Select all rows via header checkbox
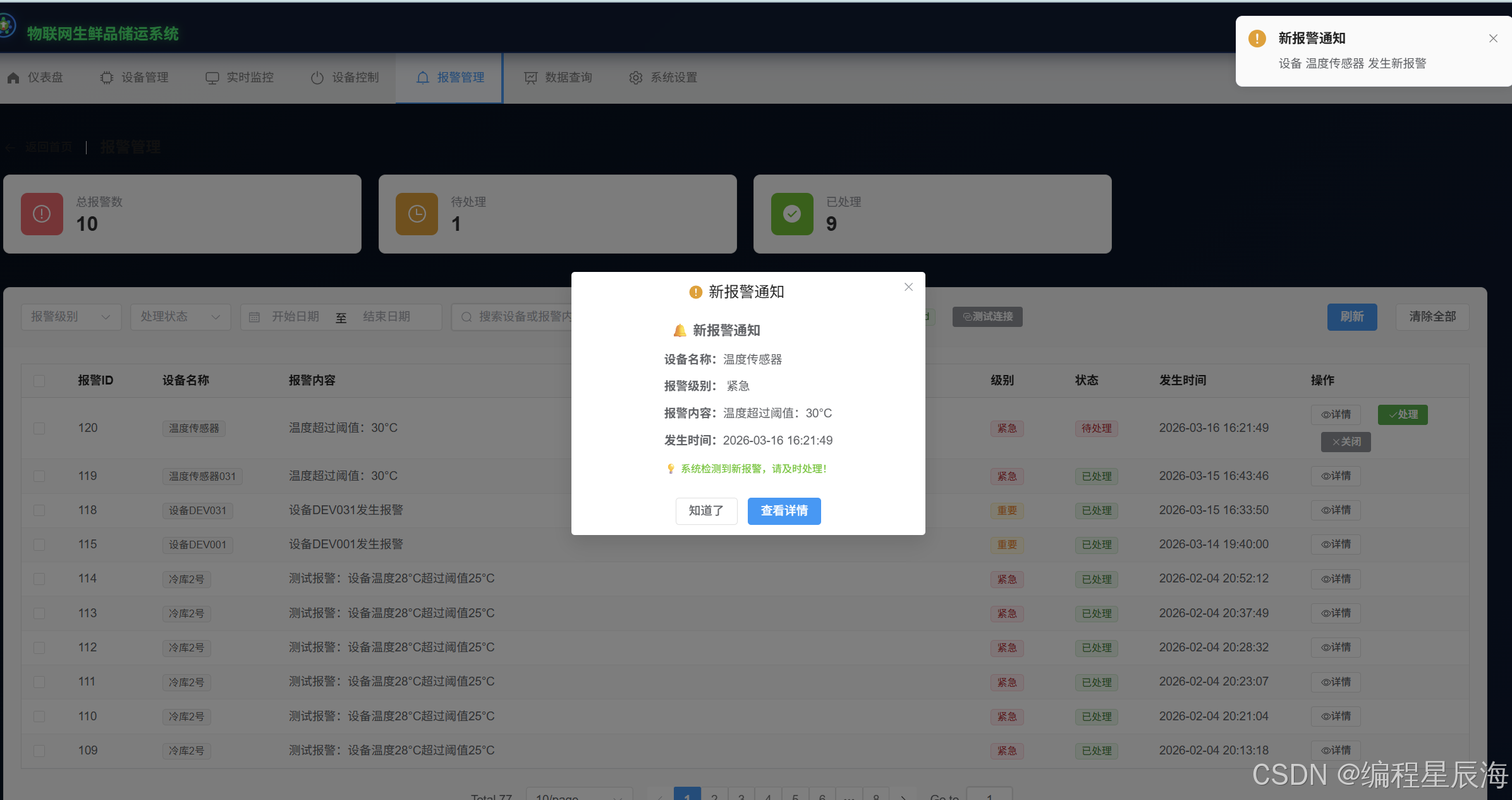Viewport: 1512px width, 800px height. pos(39,381)
